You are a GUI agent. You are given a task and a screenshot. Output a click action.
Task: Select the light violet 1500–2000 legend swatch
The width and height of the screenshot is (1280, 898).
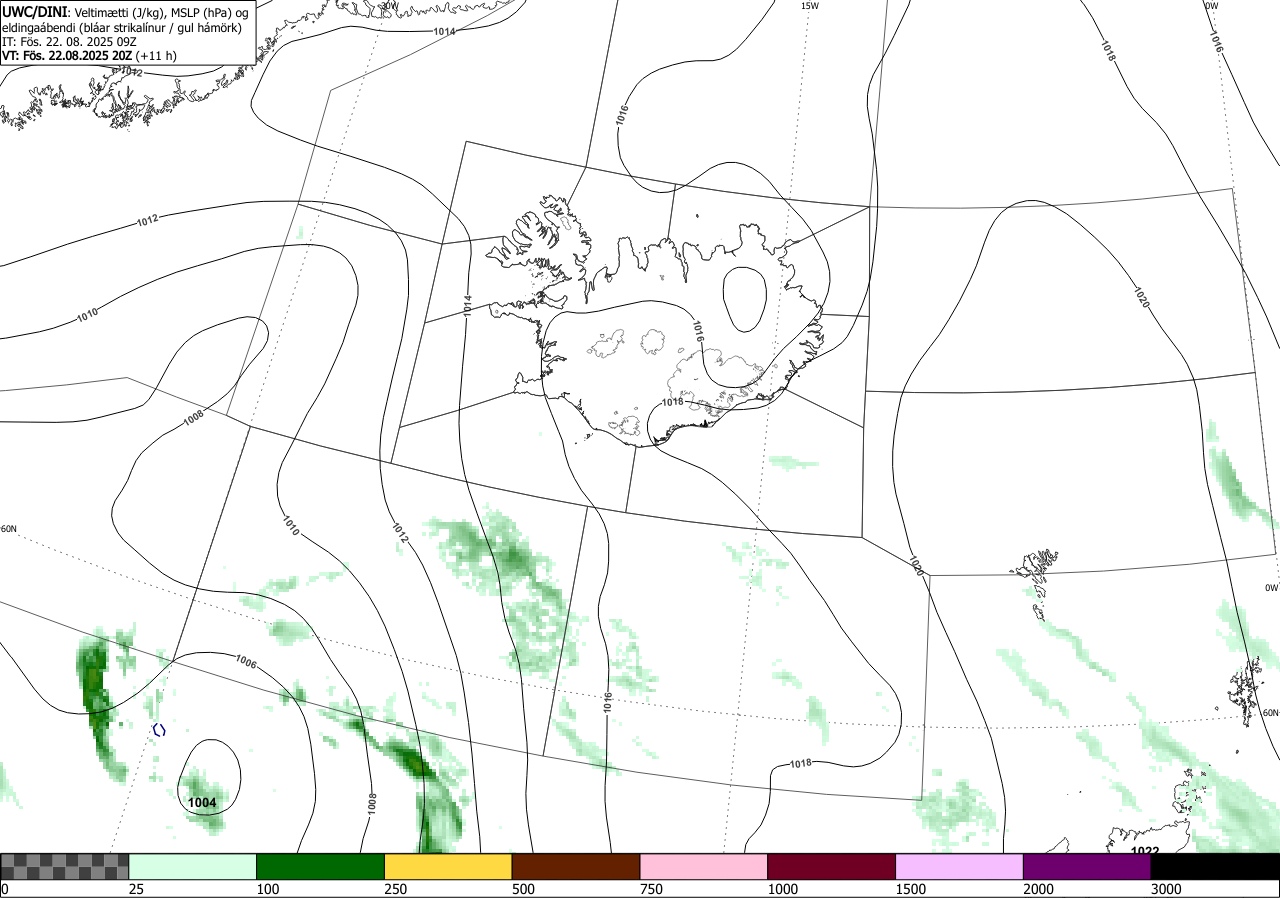[x=960, y=866]
